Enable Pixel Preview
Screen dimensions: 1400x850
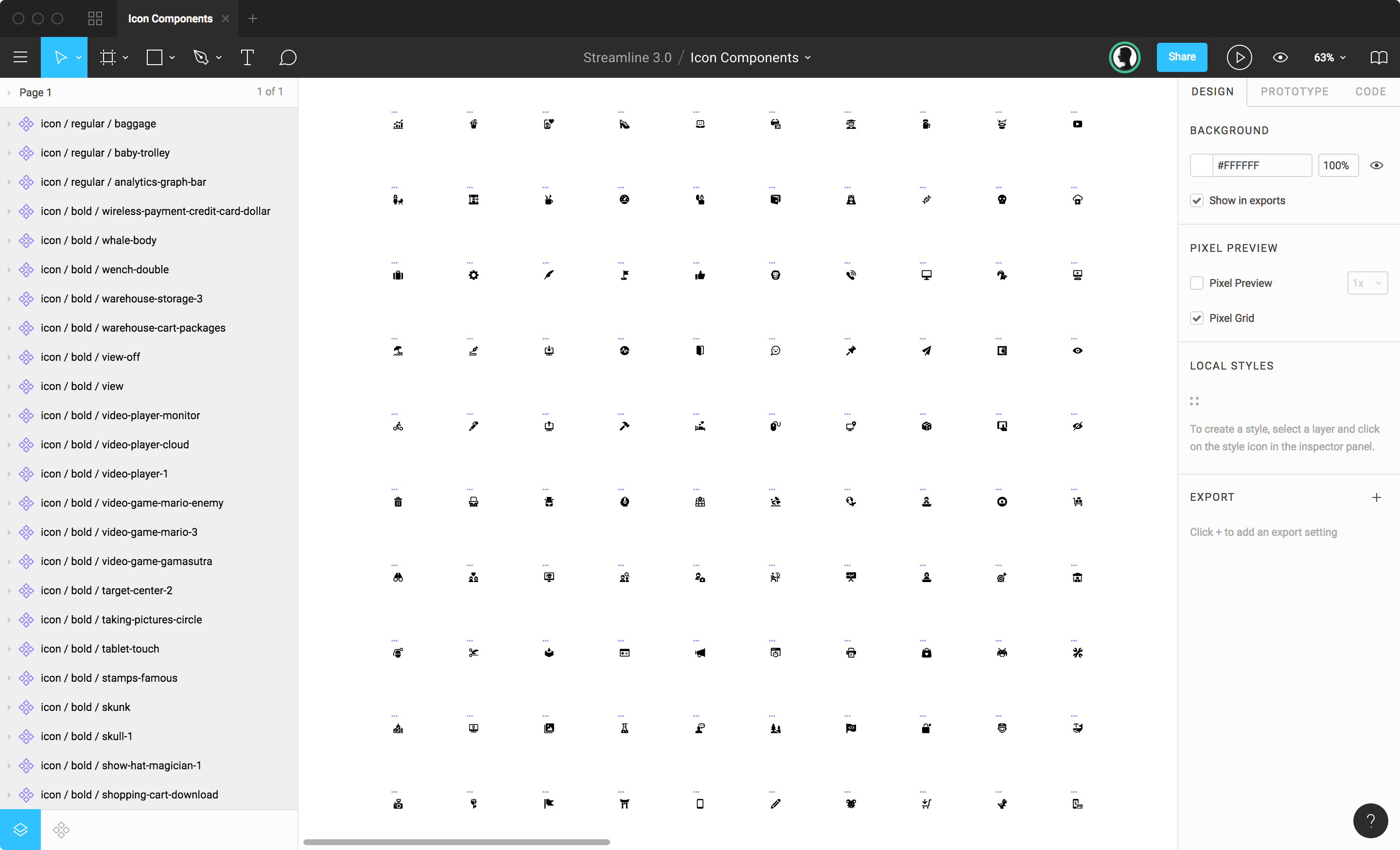pos(1197,283)
